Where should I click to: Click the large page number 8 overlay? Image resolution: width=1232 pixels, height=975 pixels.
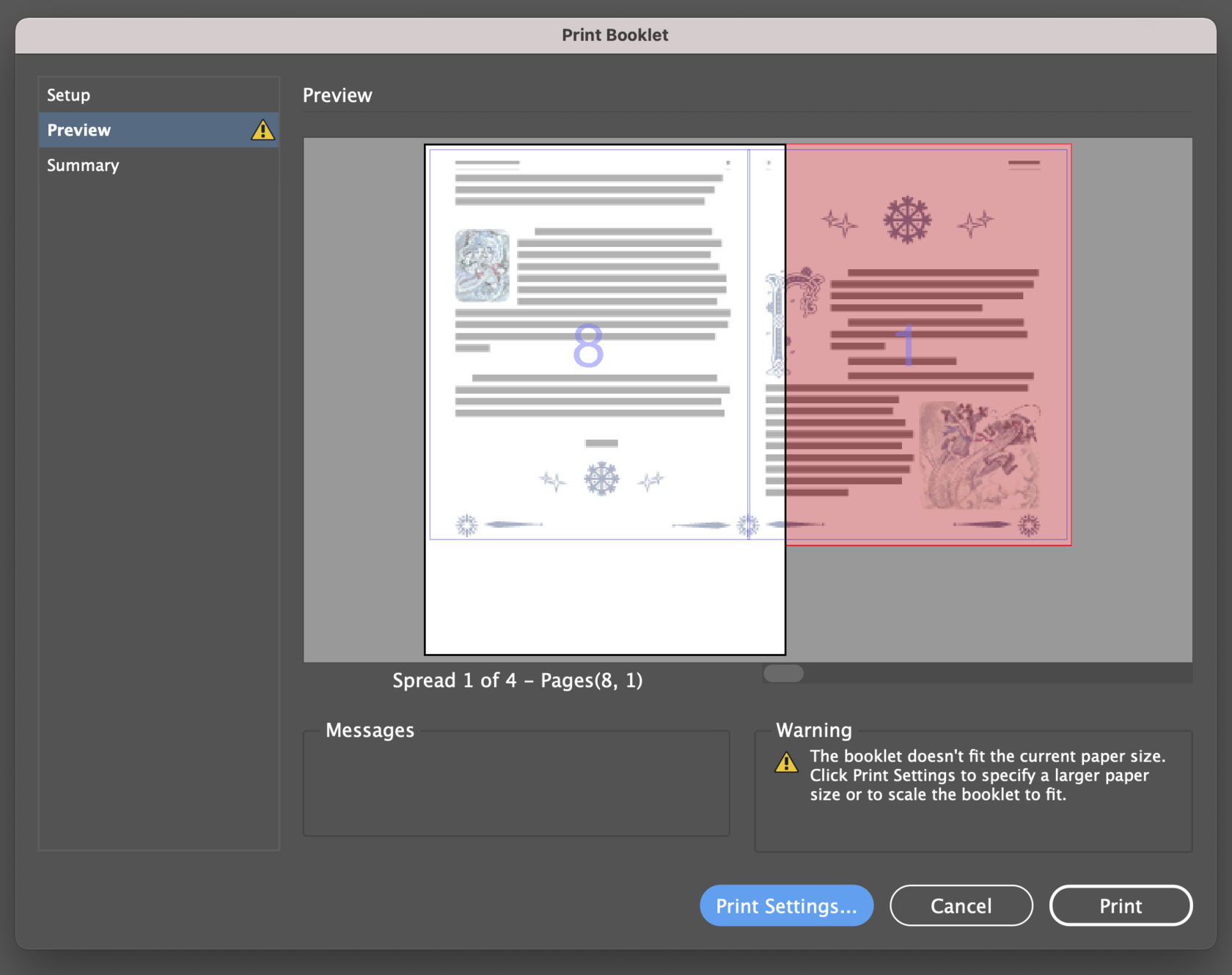pos(588,346)
